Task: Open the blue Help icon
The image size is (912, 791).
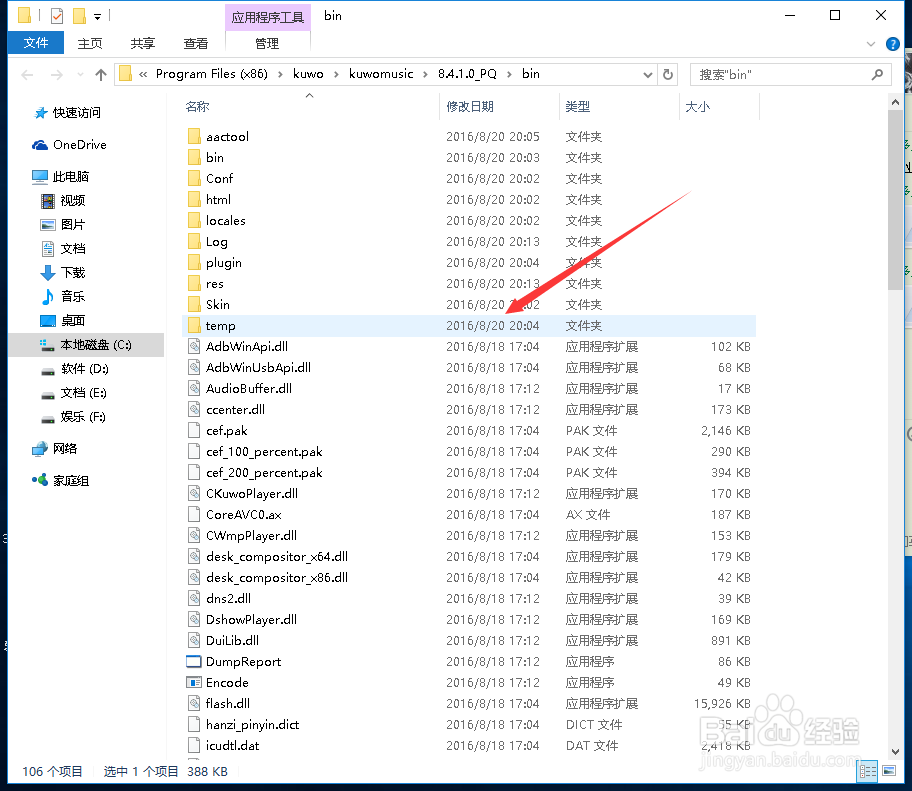Action: coord(892,44)
